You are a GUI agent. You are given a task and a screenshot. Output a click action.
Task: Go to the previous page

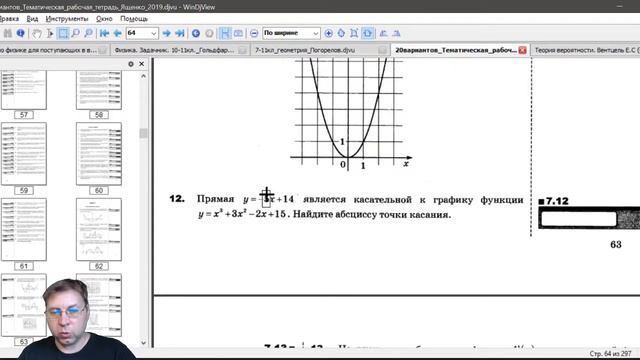(x=117, y=33)
